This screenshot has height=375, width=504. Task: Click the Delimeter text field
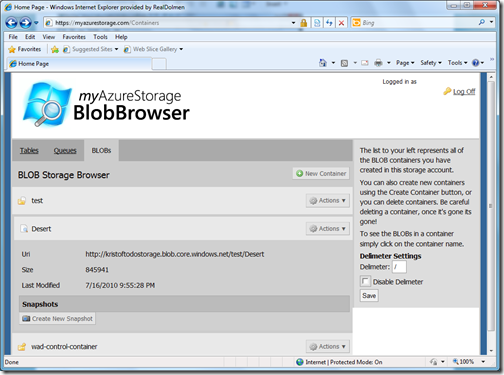(x=399, y=267)
